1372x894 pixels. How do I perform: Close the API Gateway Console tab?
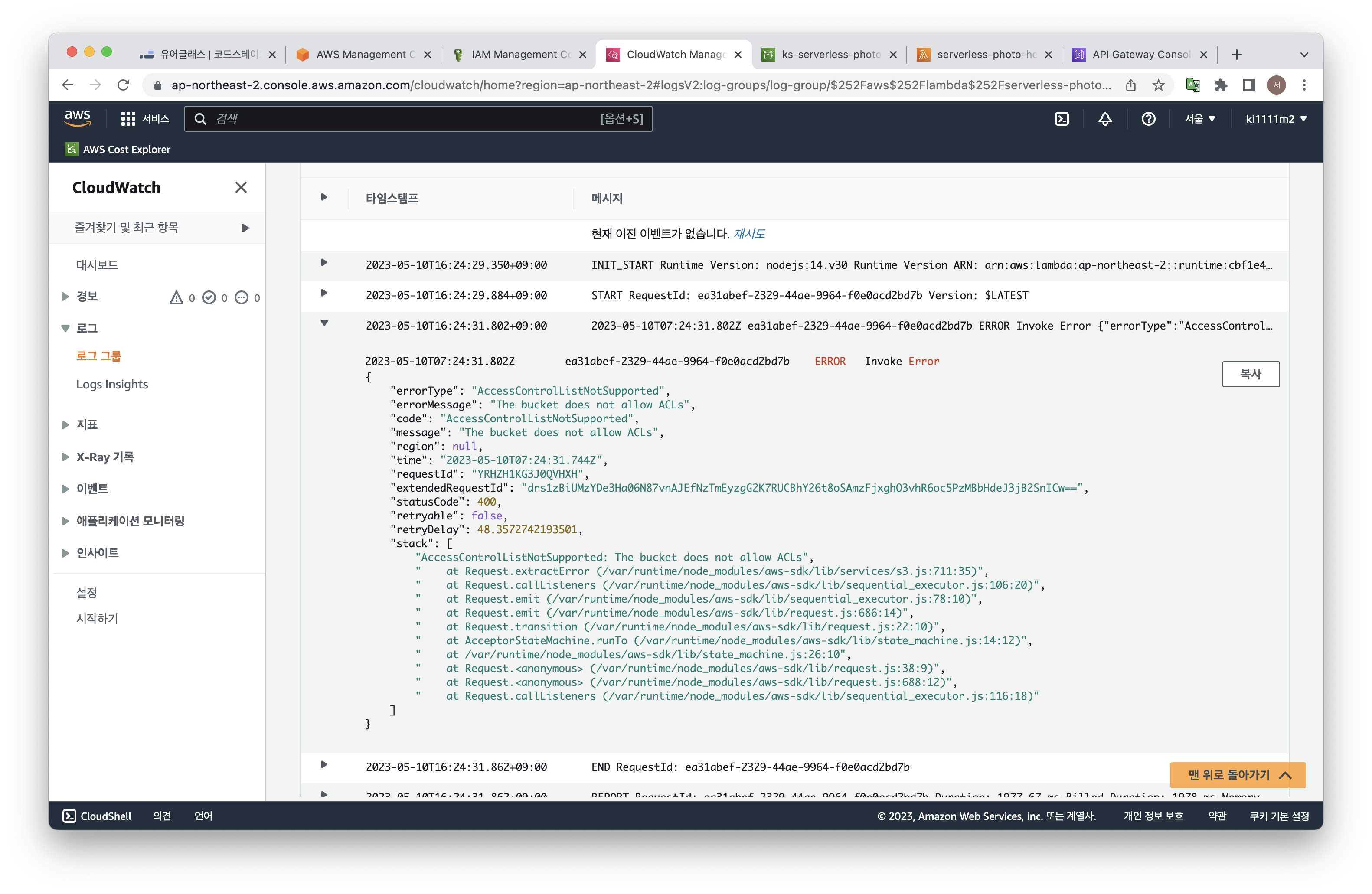(x=1203, y=55)
